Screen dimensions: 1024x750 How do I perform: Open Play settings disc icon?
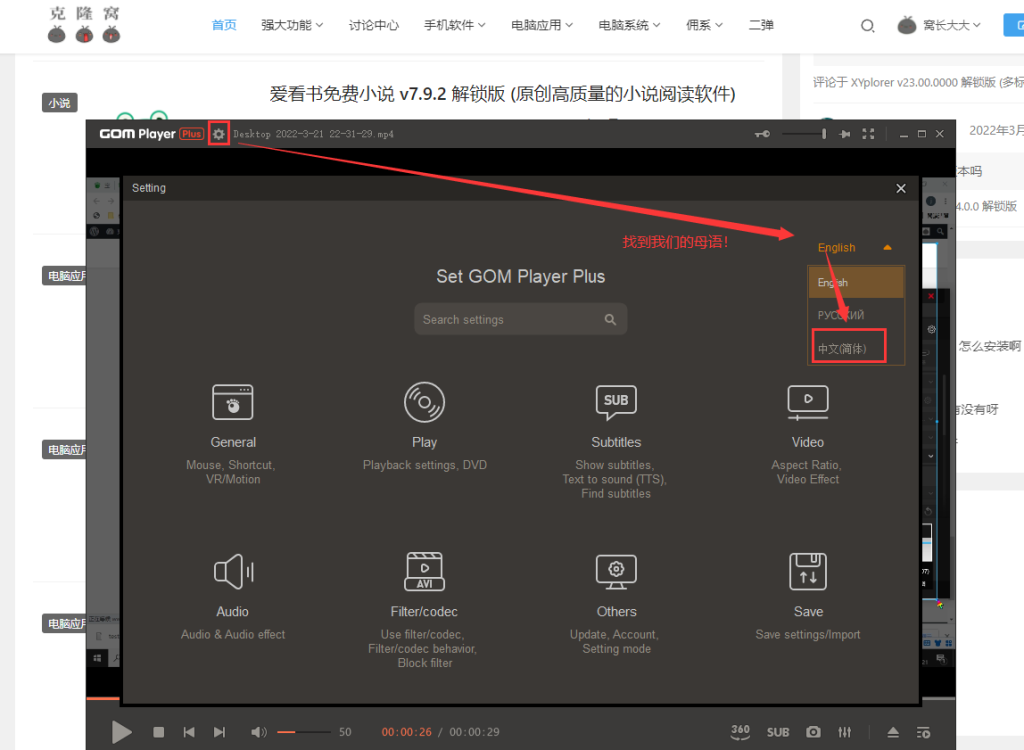point(424,402)
